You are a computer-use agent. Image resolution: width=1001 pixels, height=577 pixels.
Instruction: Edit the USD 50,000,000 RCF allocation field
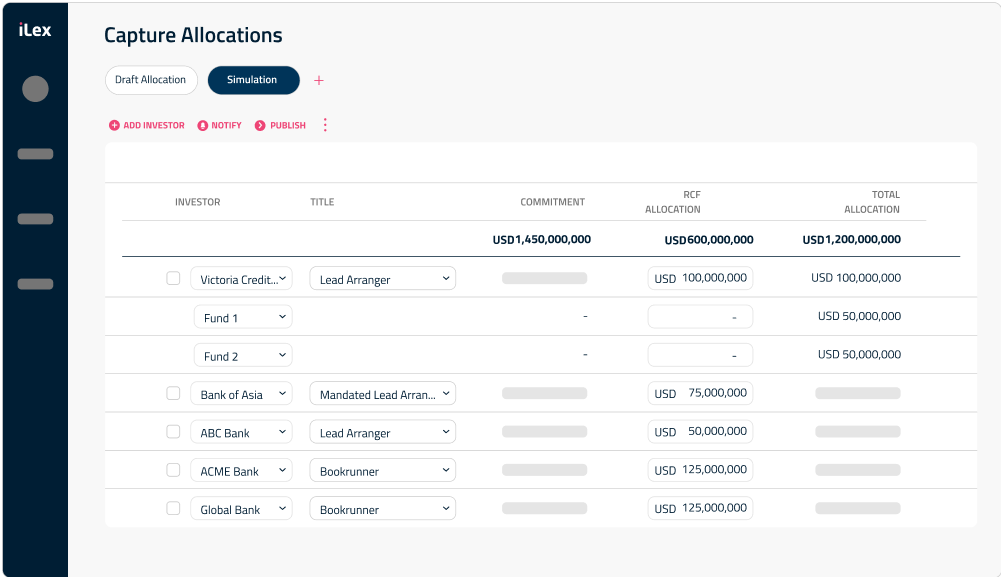pos(700,431)
